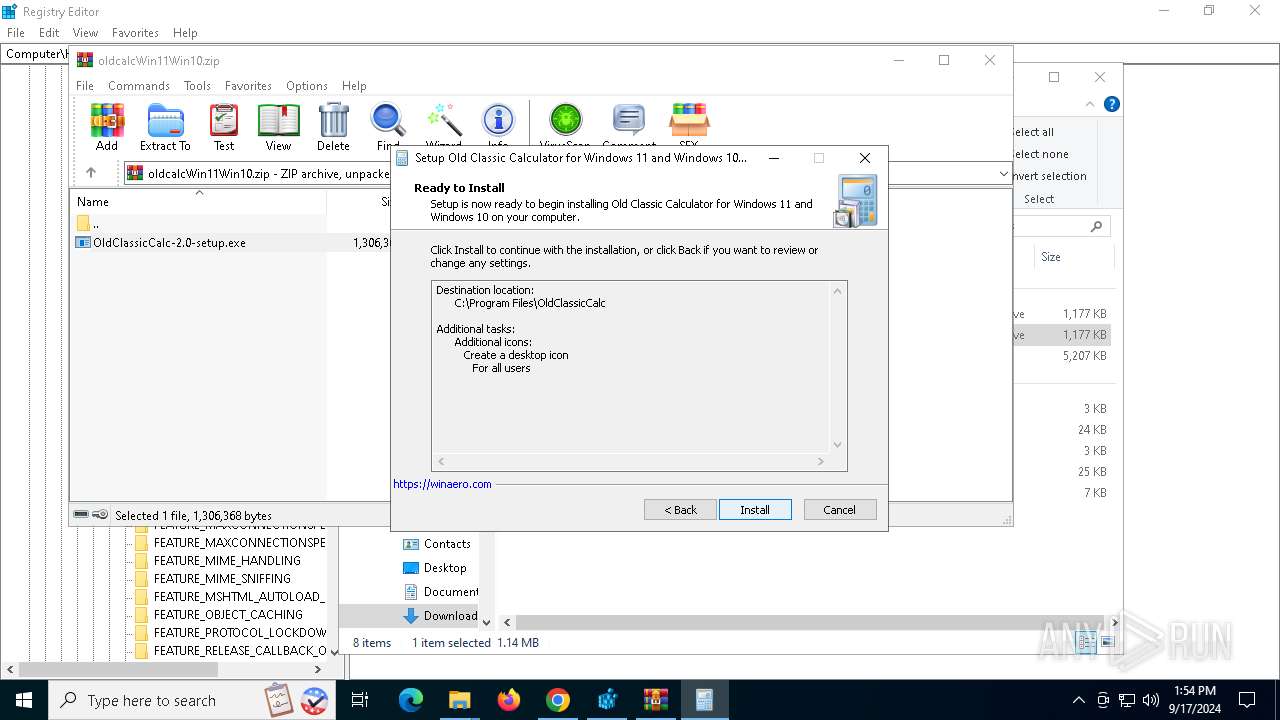Screen dimensions: 1280x720
Task: Open the Options menu in WinRAR
Action: (307, 86)
